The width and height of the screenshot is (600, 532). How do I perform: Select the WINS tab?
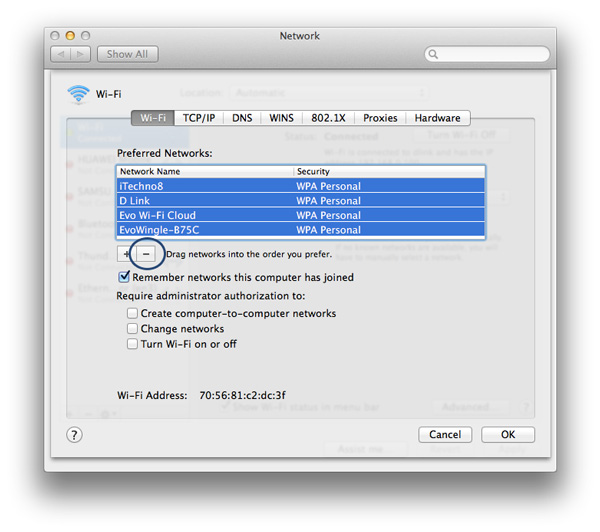coord(281,118)
